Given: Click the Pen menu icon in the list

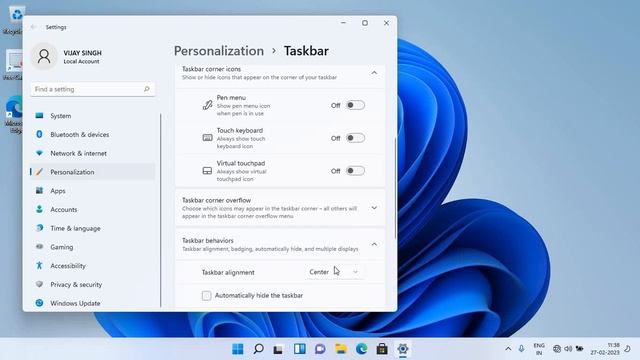Looking at the screenshot, I should 207,105.
